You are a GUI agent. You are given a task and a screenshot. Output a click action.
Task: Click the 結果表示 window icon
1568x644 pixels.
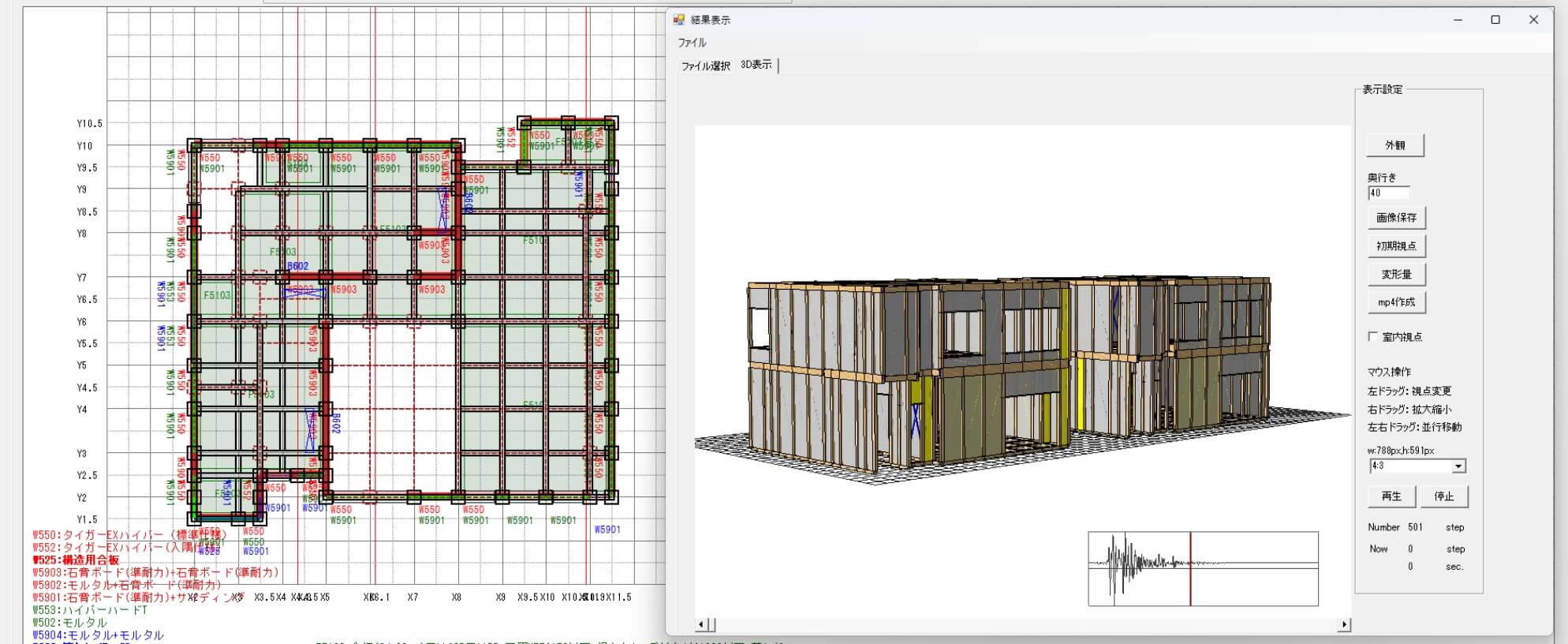click(678, 20)
